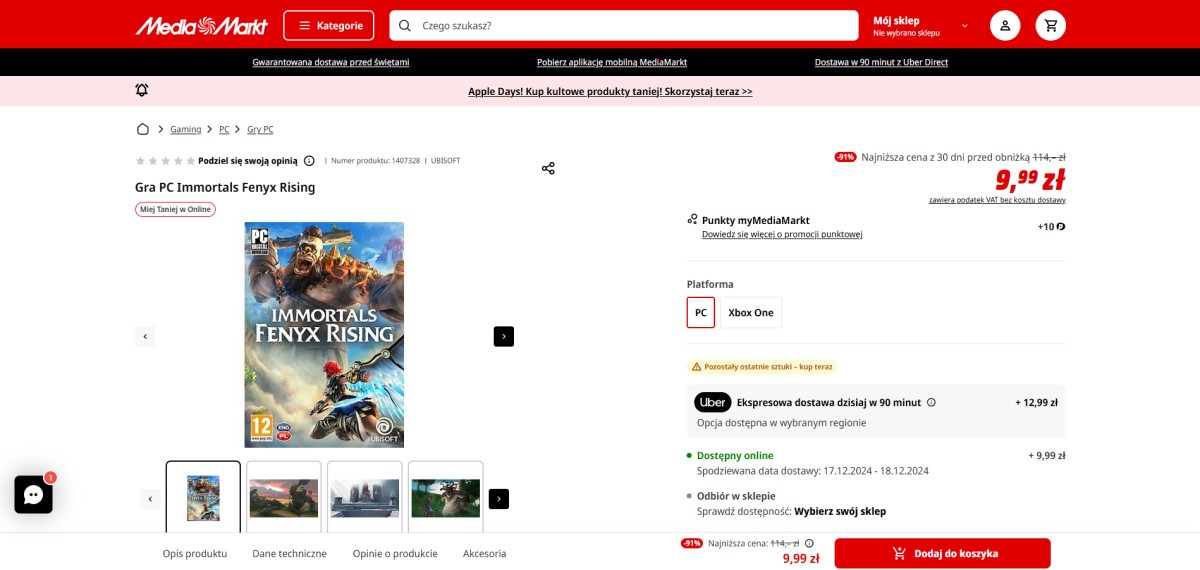Image resolution: width=1200 pixels, height=570 pixels.
Task: Click 'zawiera podatek VAT bez kosztu dostawy' link
Action: point(997,200)
